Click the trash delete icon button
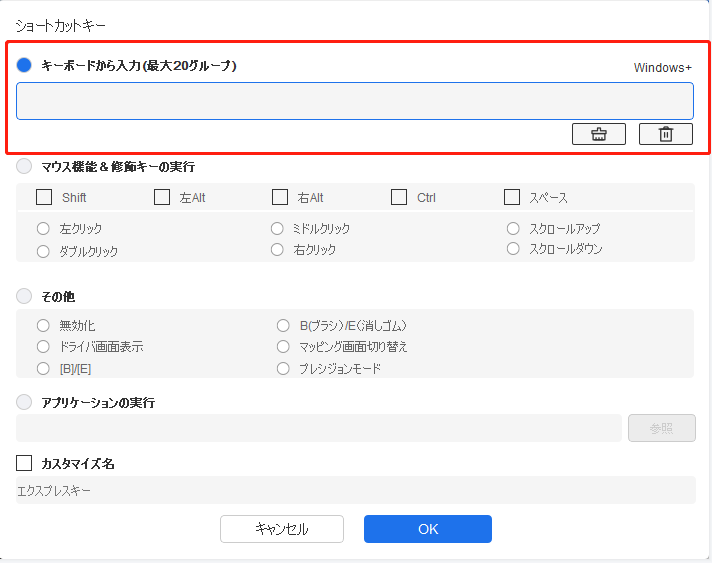 [665, 134]
